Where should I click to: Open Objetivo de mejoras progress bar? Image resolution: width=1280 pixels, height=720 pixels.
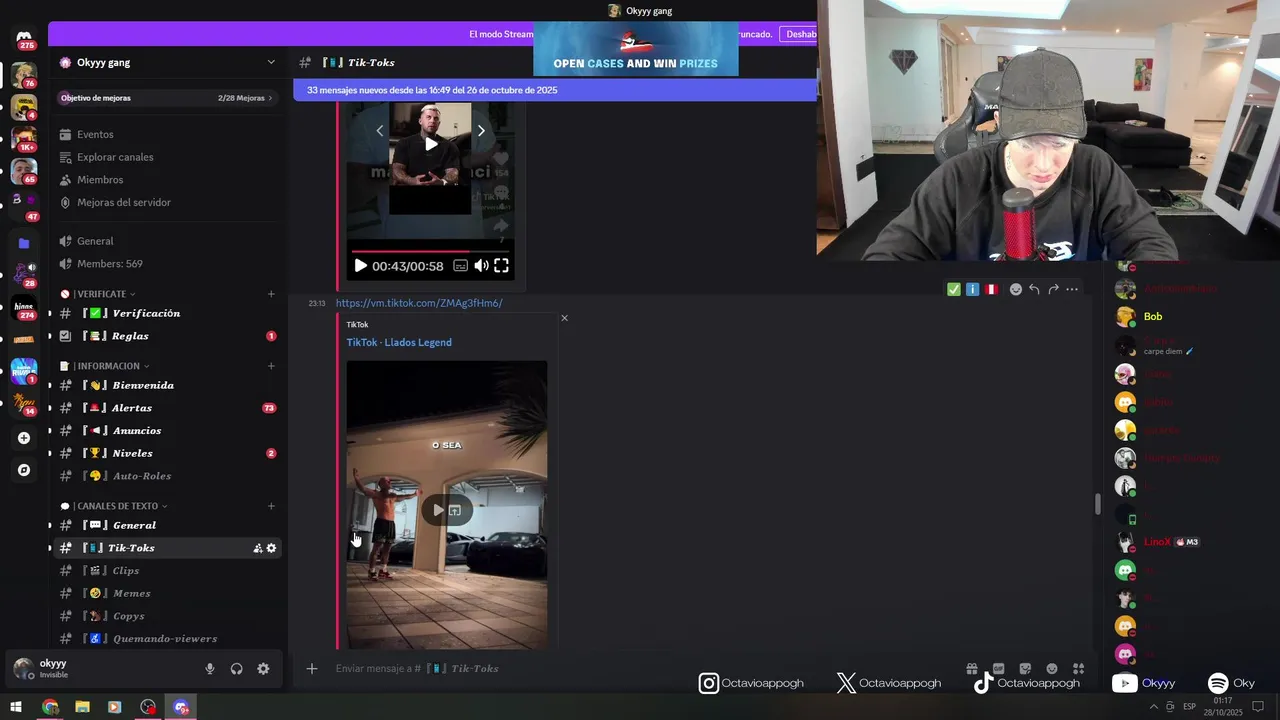(168, 98)
